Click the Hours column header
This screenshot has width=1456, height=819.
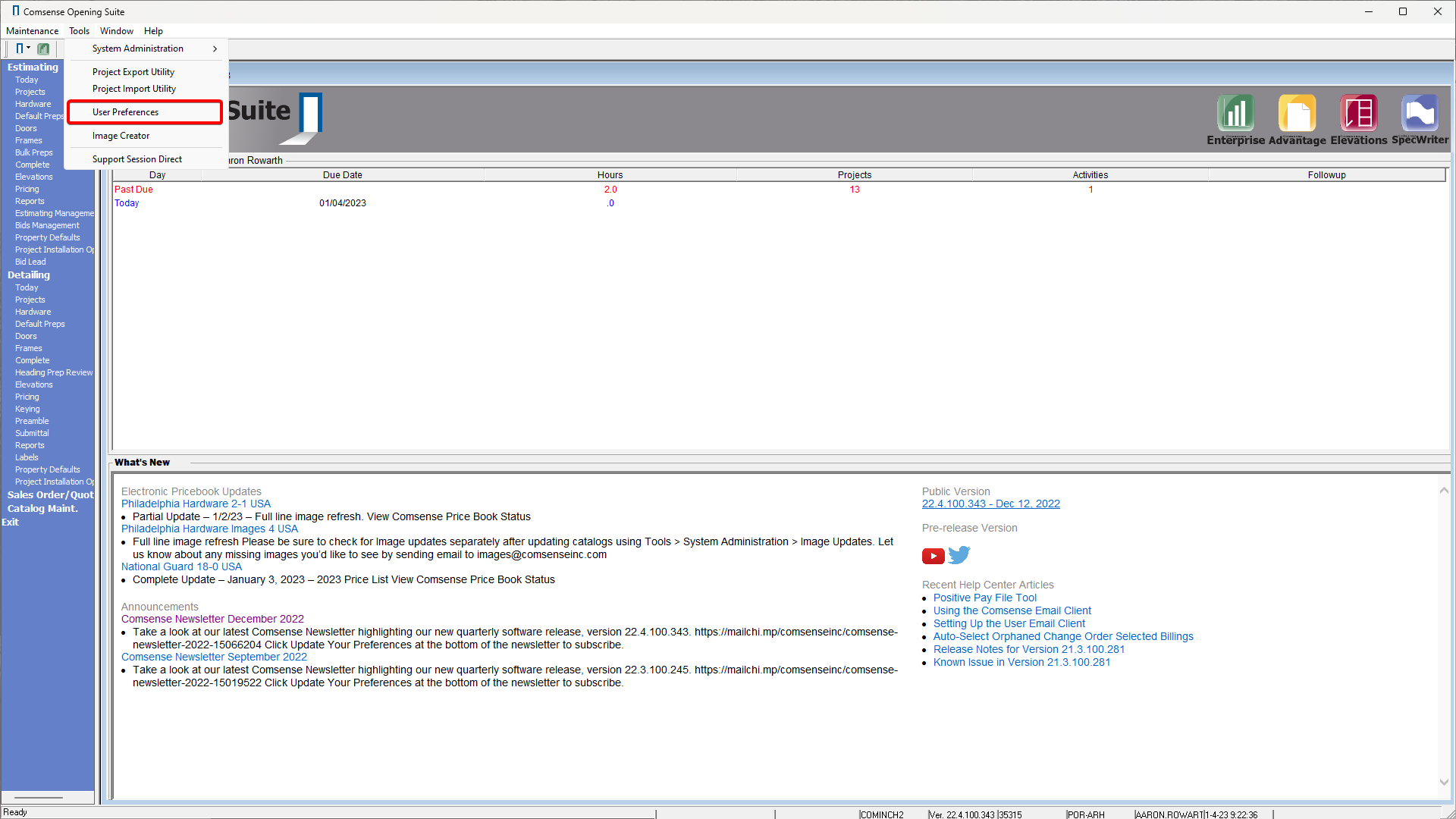click(x=610, y=175)
